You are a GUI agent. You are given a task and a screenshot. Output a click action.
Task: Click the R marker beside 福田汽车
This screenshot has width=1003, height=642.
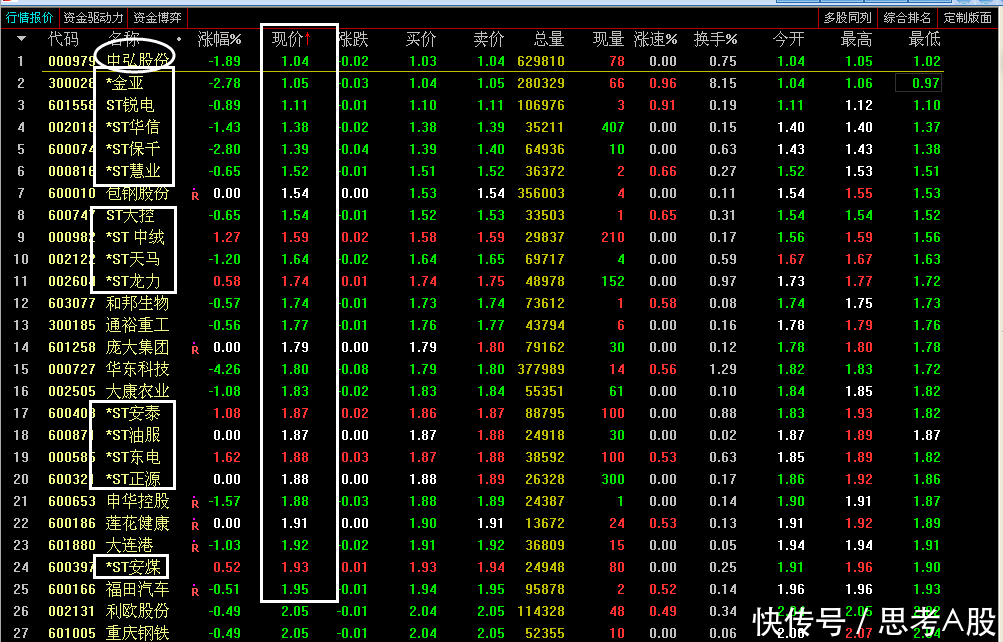point(195,590)
